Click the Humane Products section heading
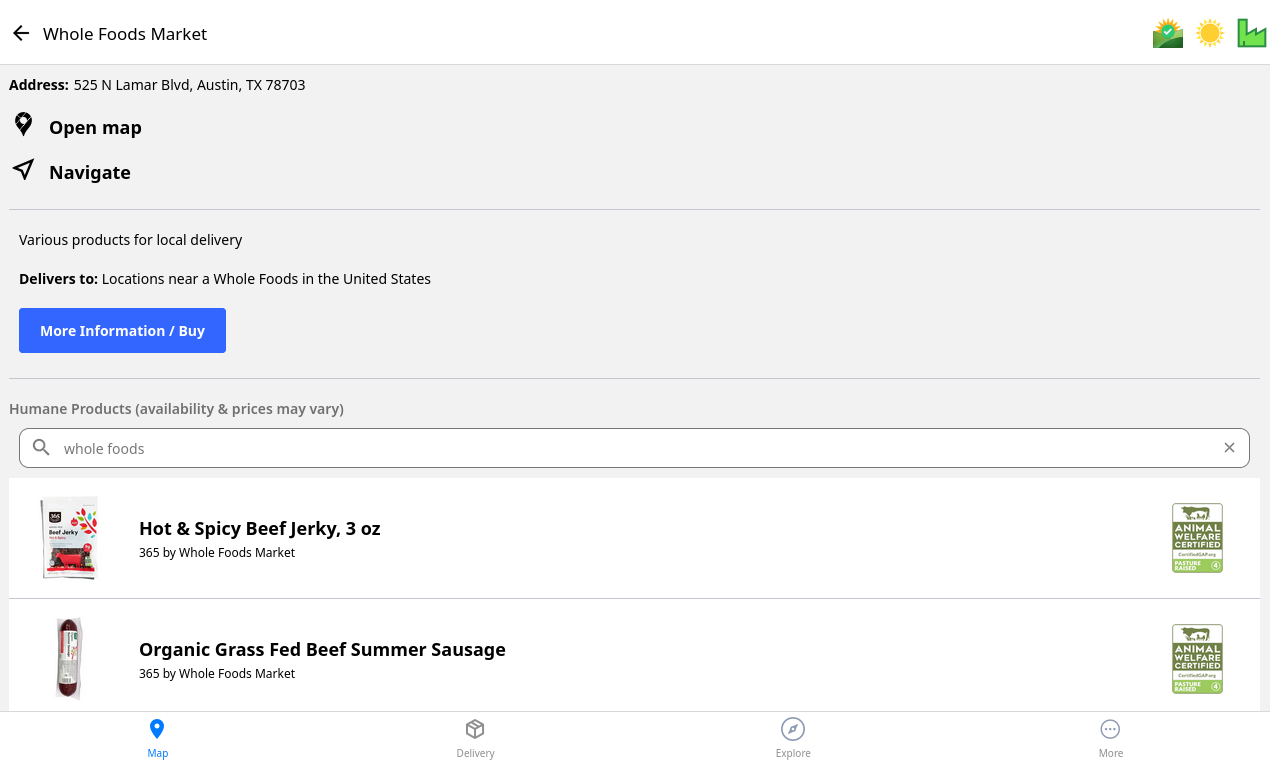Image resolution: width=1270 pixels, height=760 pixels. tap(176, 409)
